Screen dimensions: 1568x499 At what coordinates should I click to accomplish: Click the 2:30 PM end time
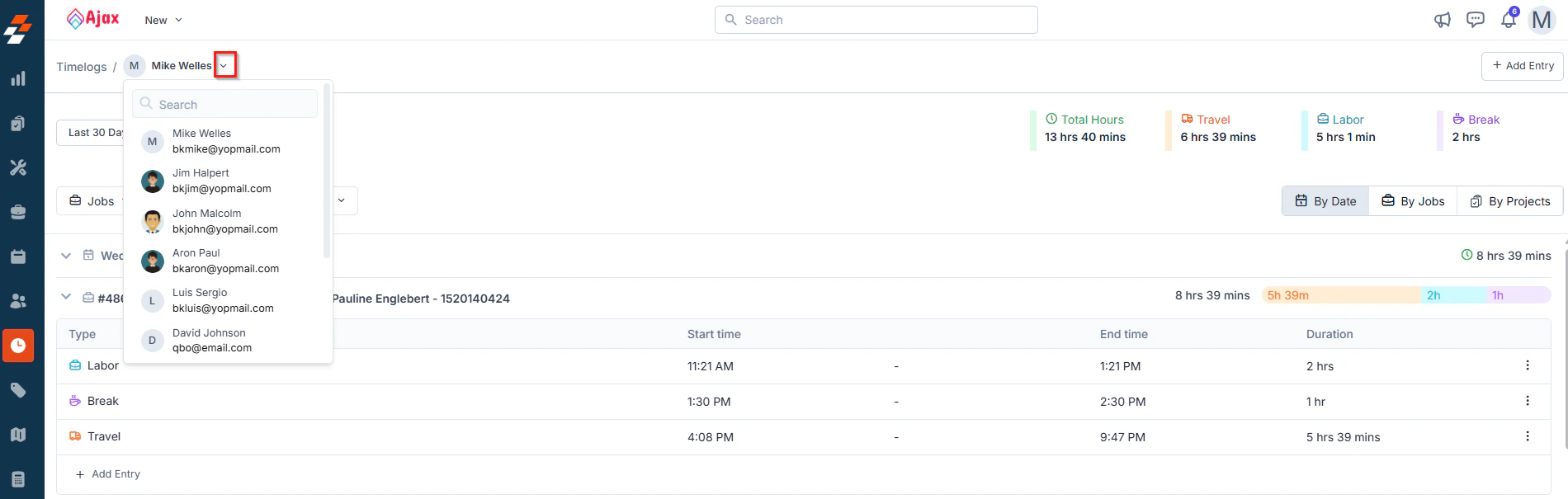[1122, 402]
